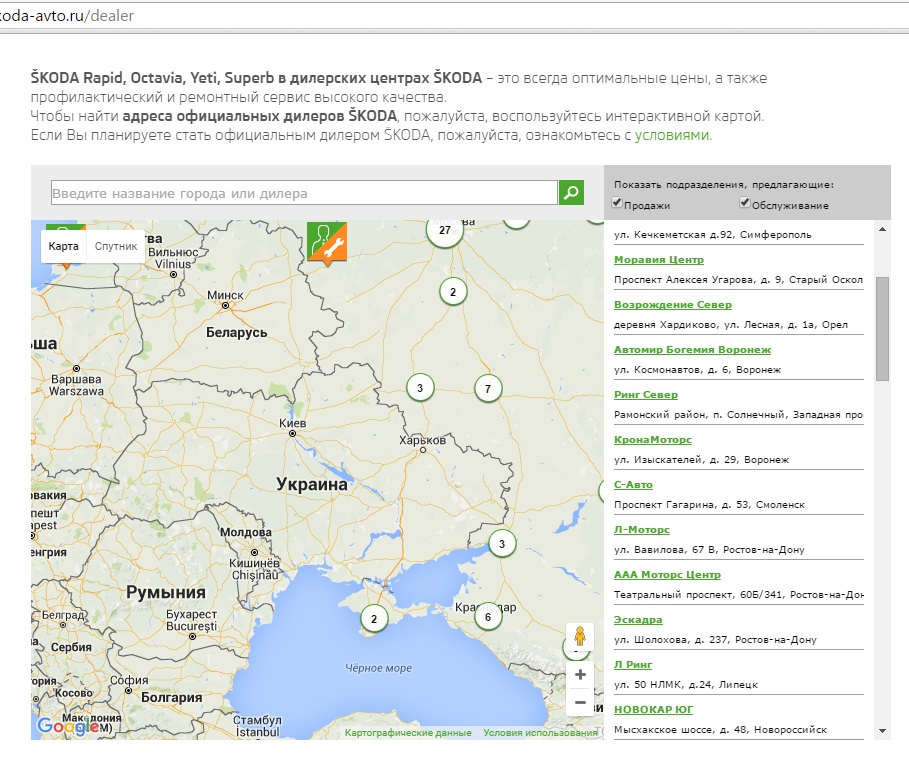Toggle the Продажи checkbox

pos(618,203)
